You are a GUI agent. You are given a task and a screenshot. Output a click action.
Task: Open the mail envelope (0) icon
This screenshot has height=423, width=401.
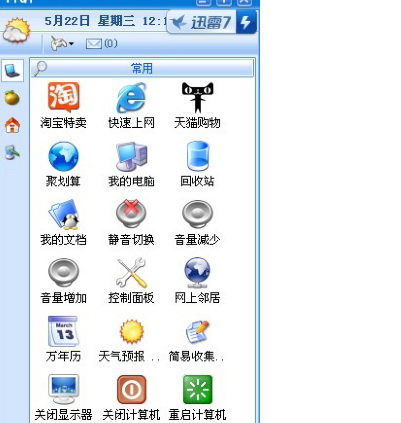tap(94, 44)
